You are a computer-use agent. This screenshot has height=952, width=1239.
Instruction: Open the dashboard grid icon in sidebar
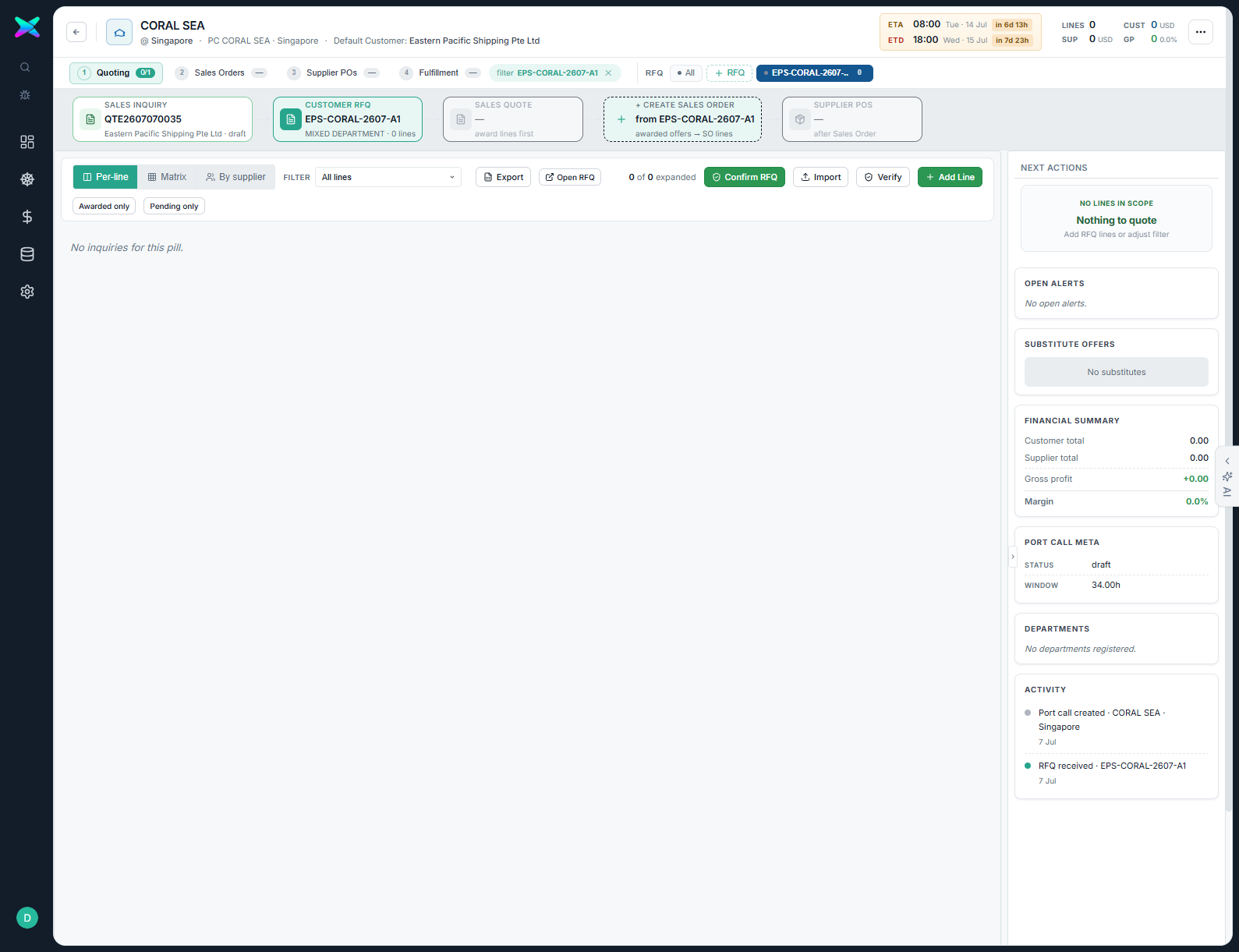coord(27,142)
